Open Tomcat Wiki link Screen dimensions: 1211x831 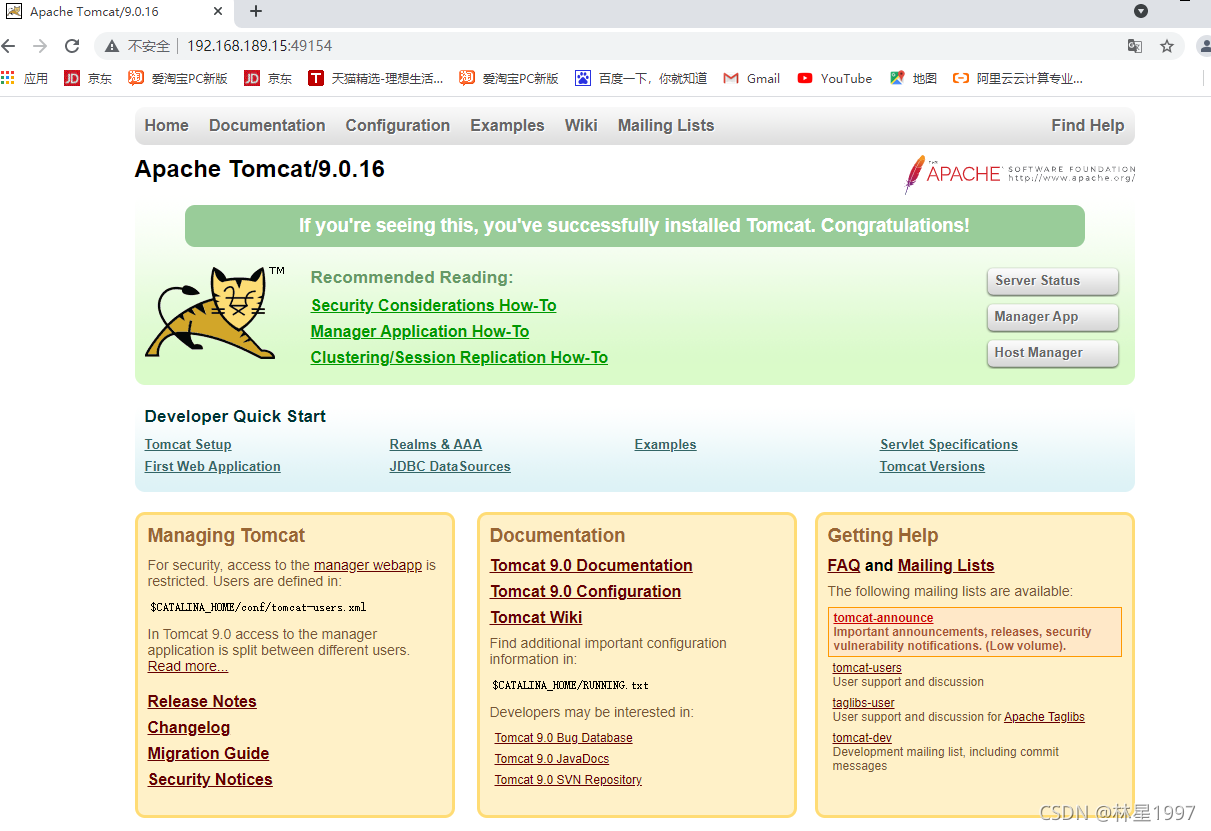536,617
